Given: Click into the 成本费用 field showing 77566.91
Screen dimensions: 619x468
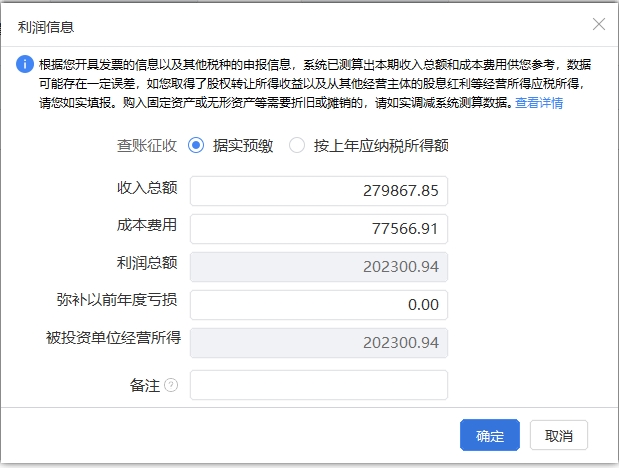Looking at the screenshot, I should pyautogui.click(x=319, y=229).
